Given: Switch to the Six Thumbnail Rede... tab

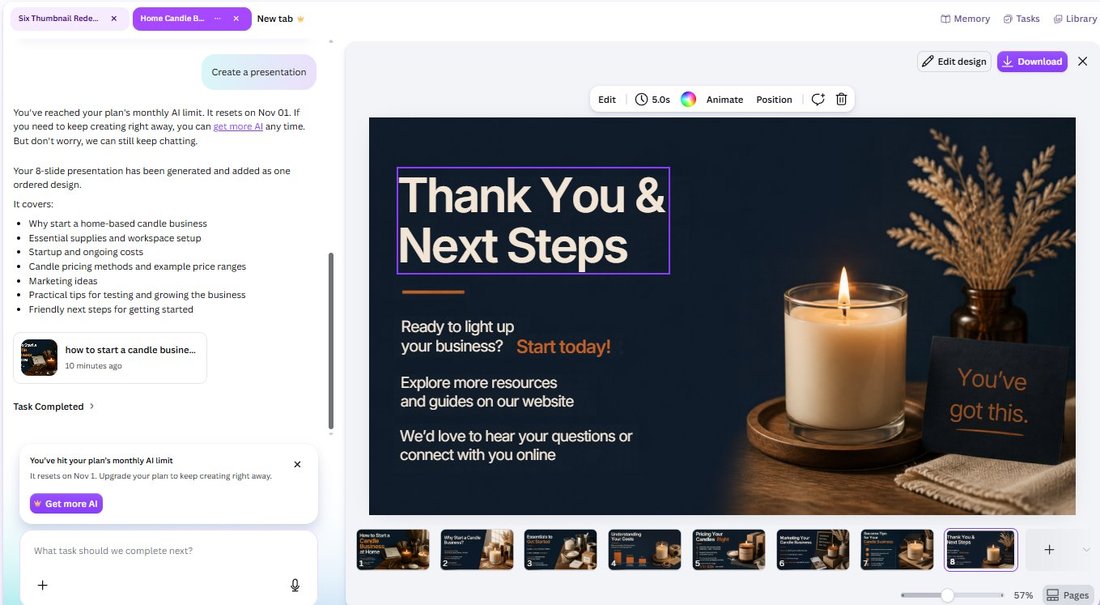Looking at the screenshot, I should click(x=59, y=19).
